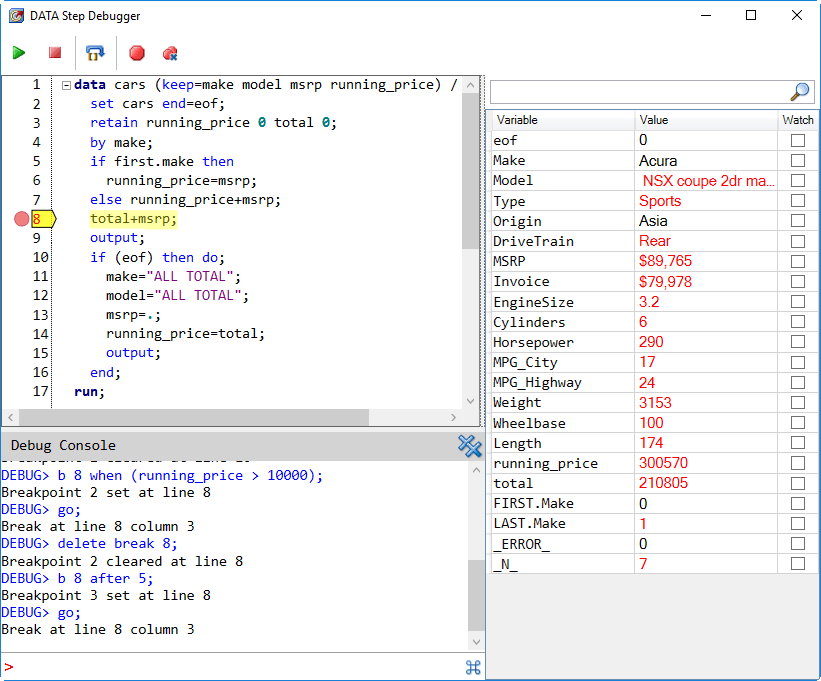Enable Watch for the eof variable
Image resolution: width=821 pixels, height=681 pixels.
(x=797, y=140)
